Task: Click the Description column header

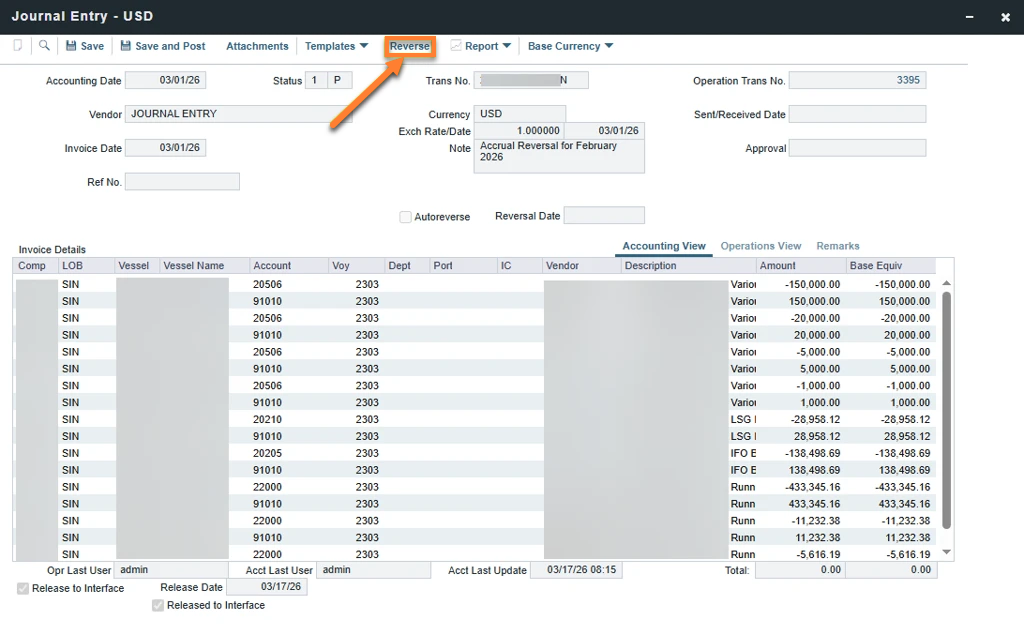Action: point(687,266)
